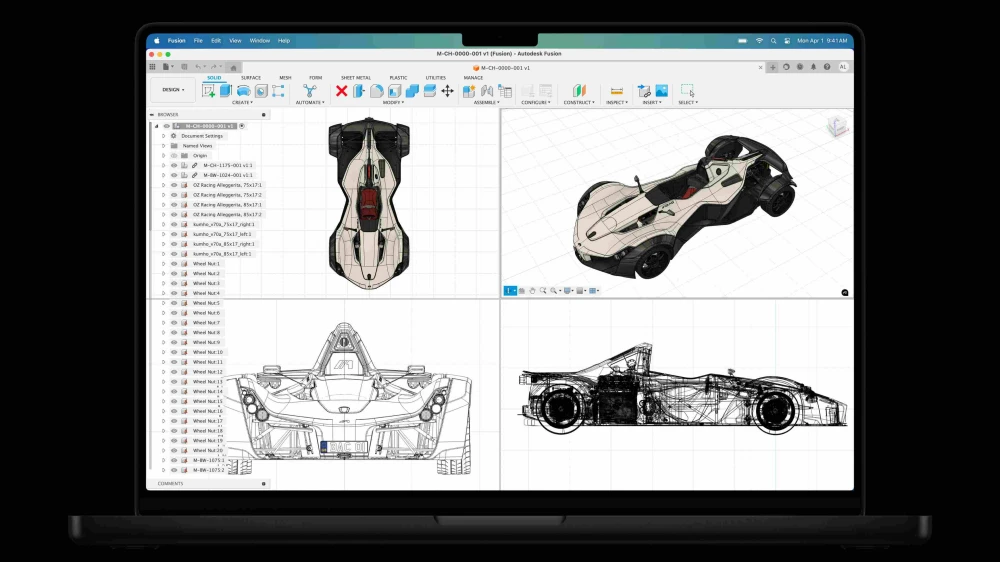Select the Create Sketch tool
The image size is (1000, 562).
tap(208, 91)
